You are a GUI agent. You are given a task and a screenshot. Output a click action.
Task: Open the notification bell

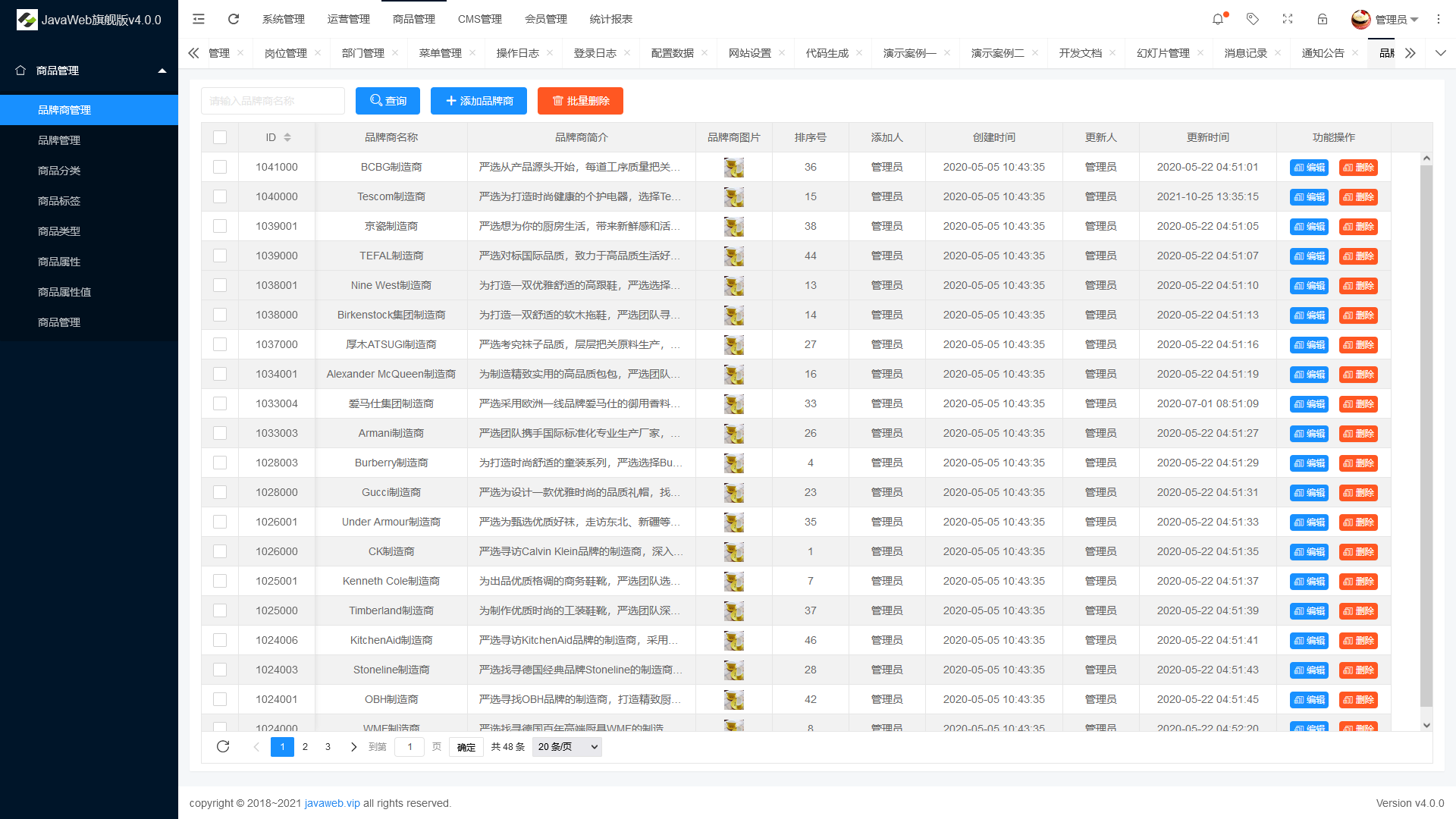coord(1218,19)
